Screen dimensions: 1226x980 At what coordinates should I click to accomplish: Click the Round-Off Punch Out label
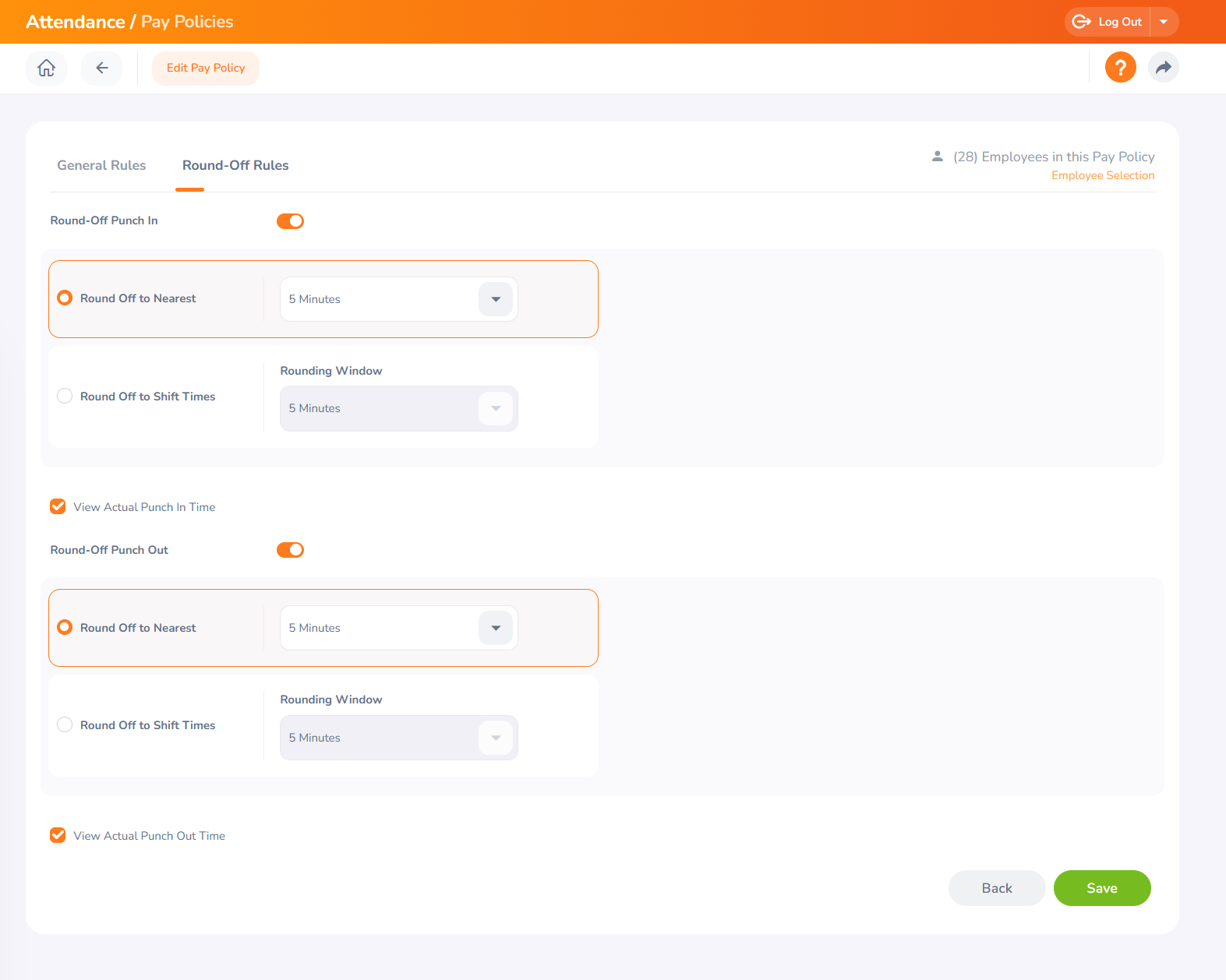[x=109, y=550]
